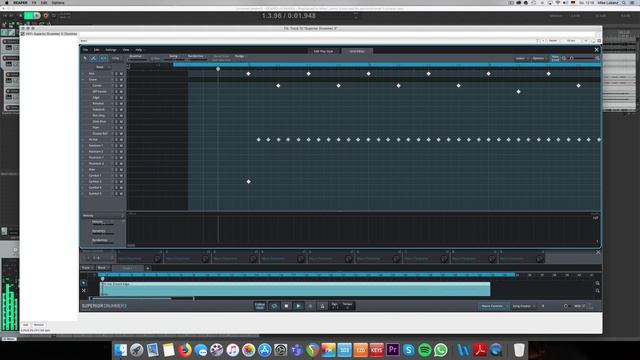The height and width of the screenshot is (360, 640).
Task: Select the Block tab above song track
Action: coord(103,268)
